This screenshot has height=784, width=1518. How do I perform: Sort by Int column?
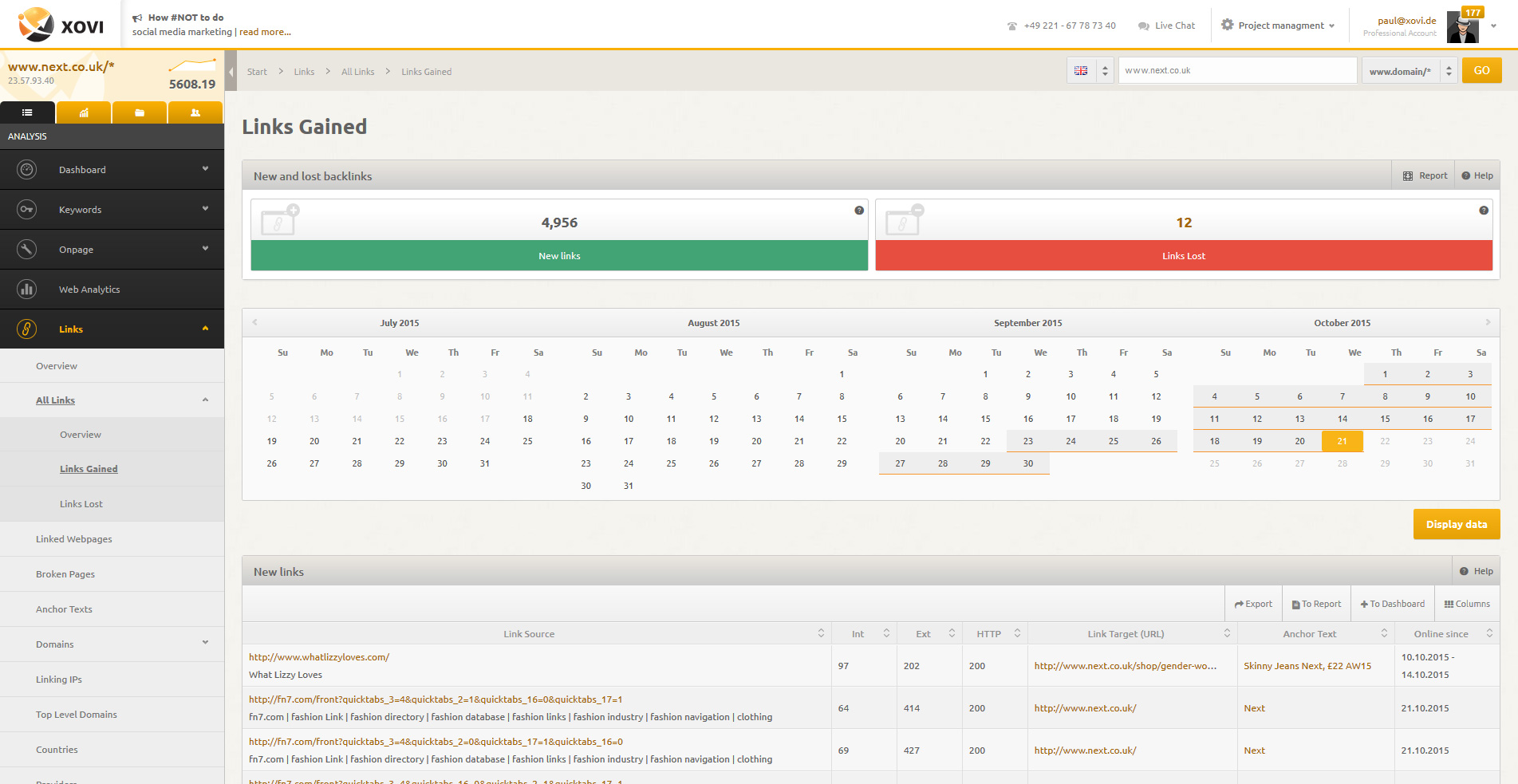pyautogui.click(x=864, y=633)
